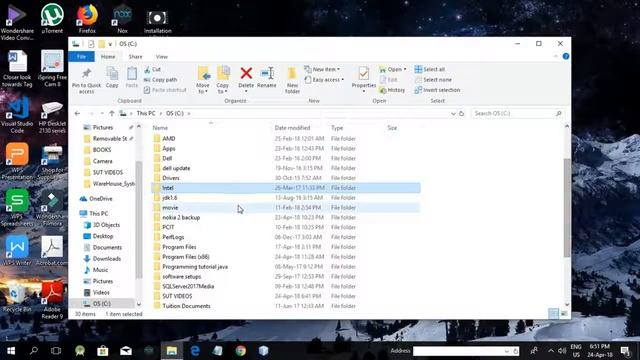Expand the recent locations arrow

pyautogui.click(x=102, y=113)
